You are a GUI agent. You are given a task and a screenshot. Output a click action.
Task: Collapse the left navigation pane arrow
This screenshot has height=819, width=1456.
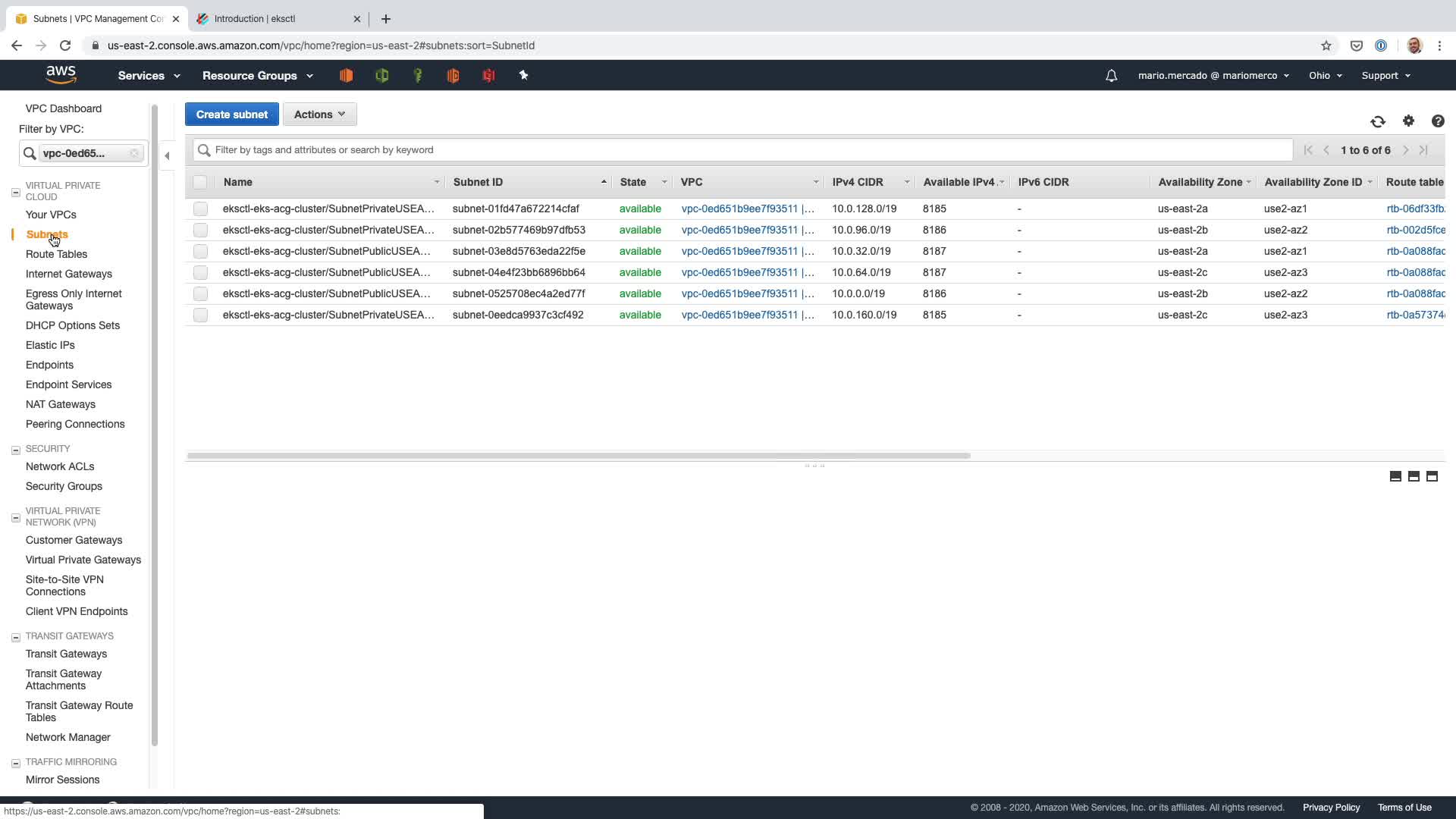pos(167,156)
